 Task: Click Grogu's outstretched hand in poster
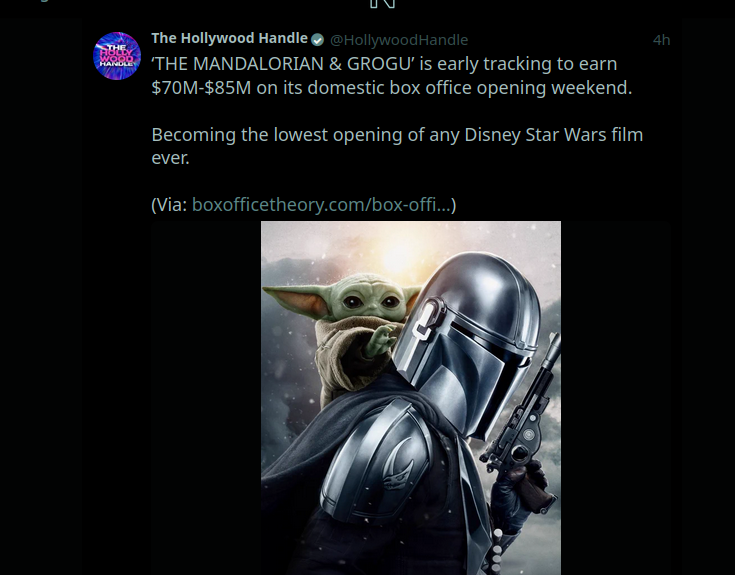click(x=381, y=340)
